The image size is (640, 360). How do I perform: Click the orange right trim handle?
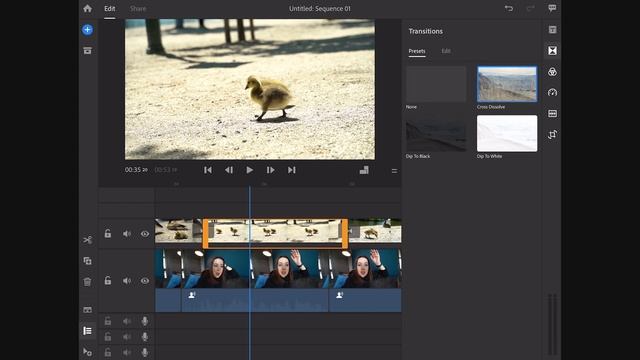(x=345, y=233)
